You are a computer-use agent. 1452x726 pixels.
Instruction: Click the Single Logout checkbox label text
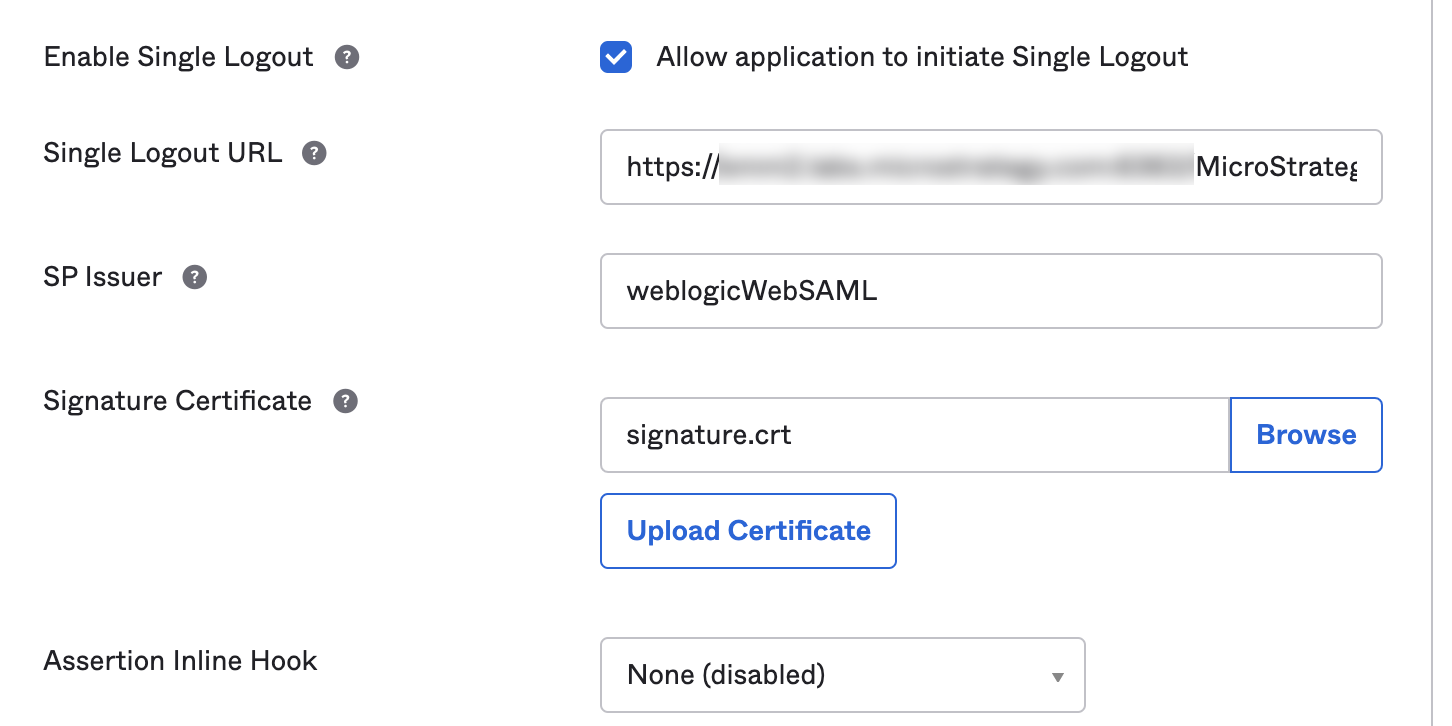pos(921,57)
